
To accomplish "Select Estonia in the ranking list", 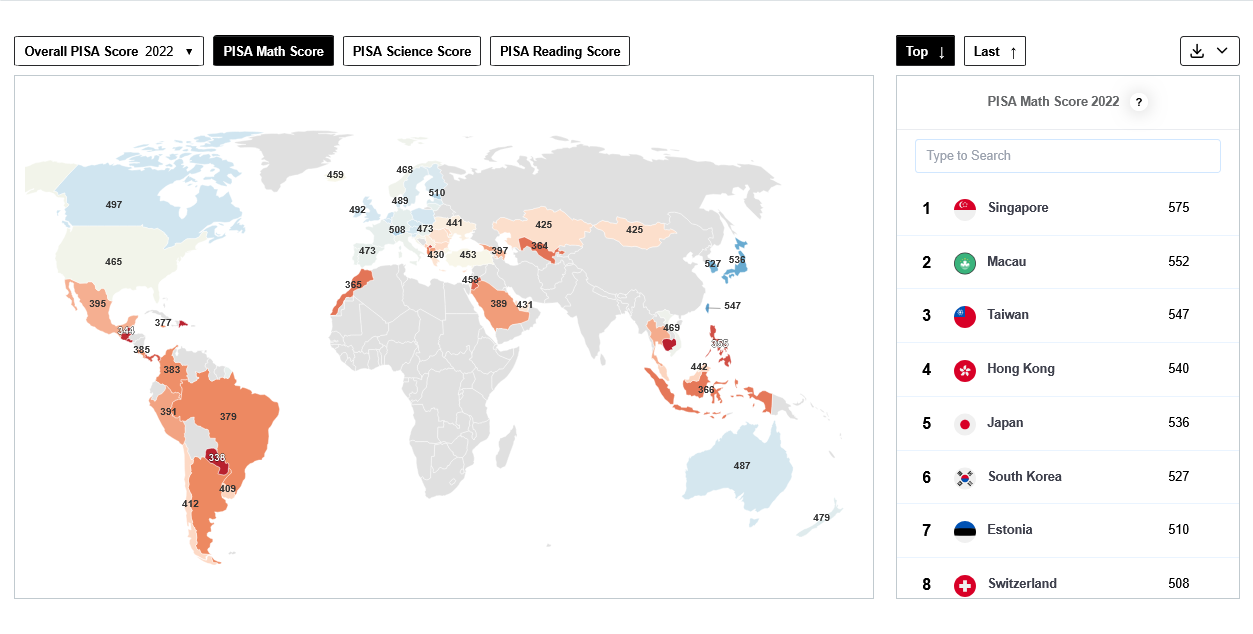I will pyautogui.click(x=1067, y=531).
